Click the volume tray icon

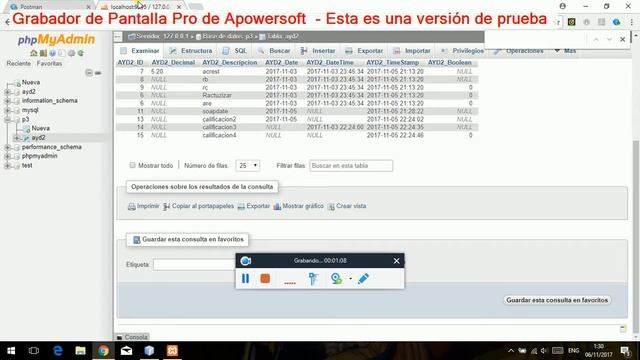pyautogui.click(x=544, y=351)
